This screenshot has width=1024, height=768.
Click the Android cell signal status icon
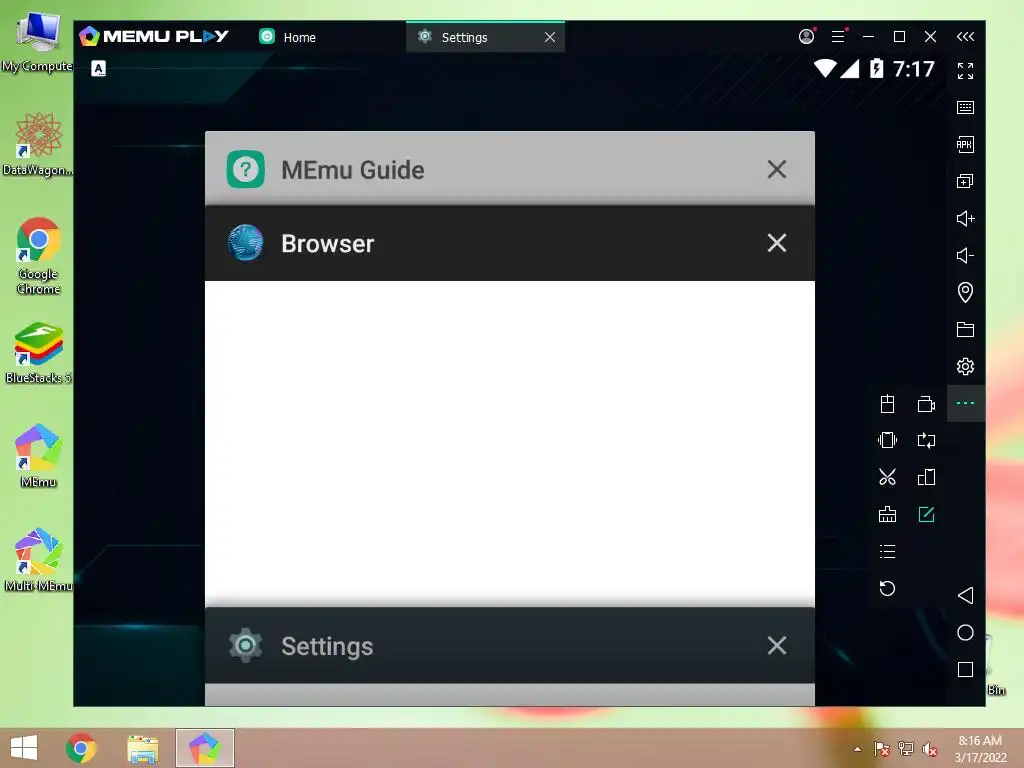tap(850, 69)
